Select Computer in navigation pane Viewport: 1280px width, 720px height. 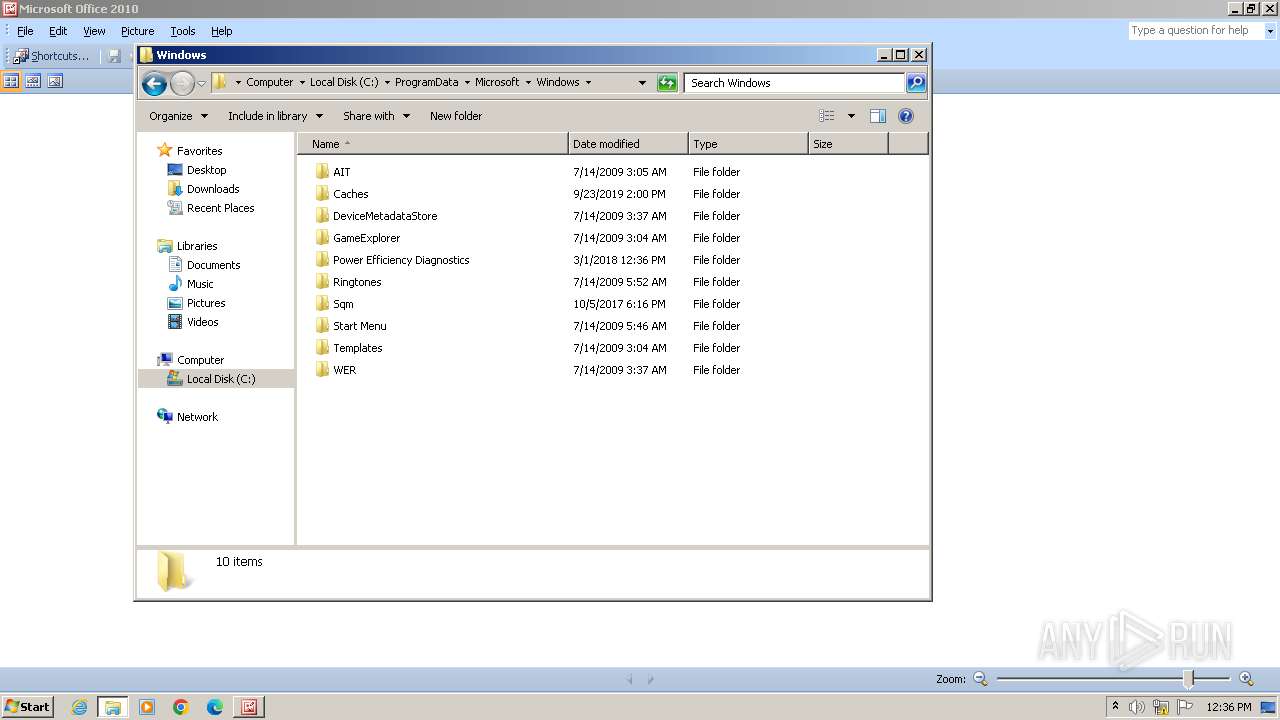[200, 360]
